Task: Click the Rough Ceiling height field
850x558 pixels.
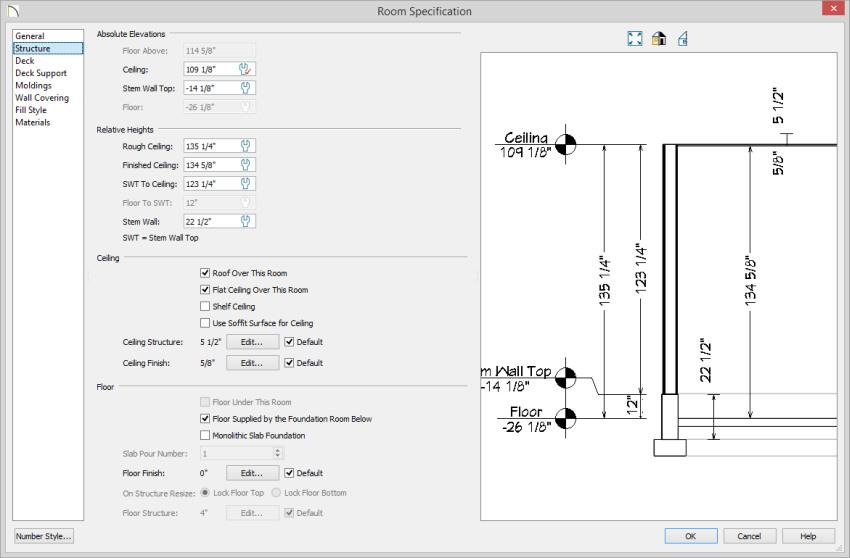Action: tap(219, 146)
